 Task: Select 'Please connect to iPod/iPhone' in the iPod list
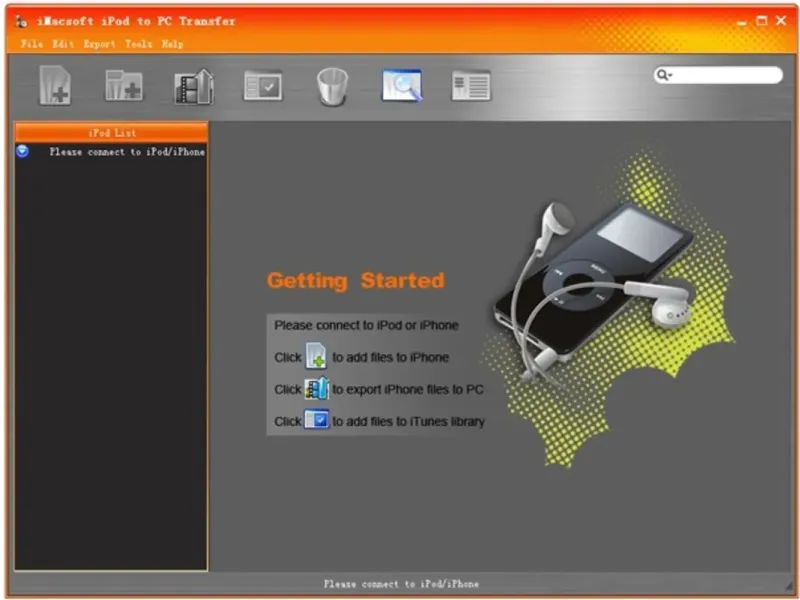(127, 152)
